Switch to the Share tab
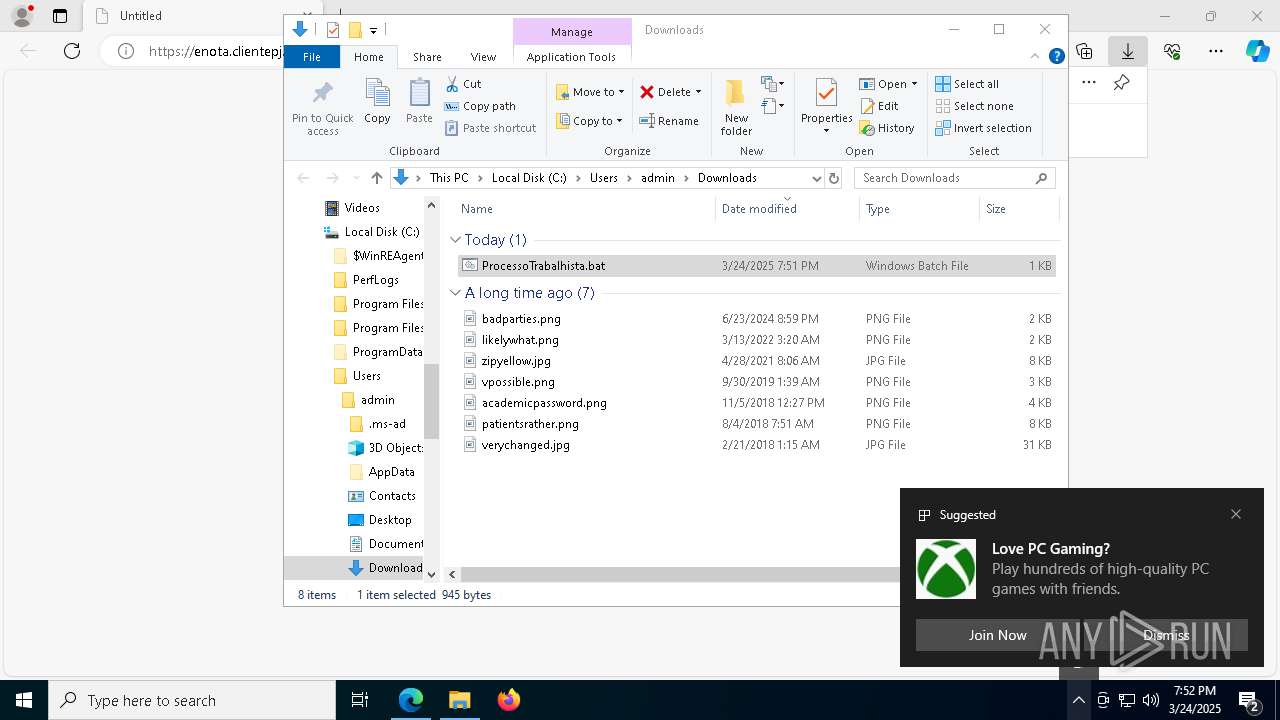The image size is (1280, 720). [x=427, y=57]
